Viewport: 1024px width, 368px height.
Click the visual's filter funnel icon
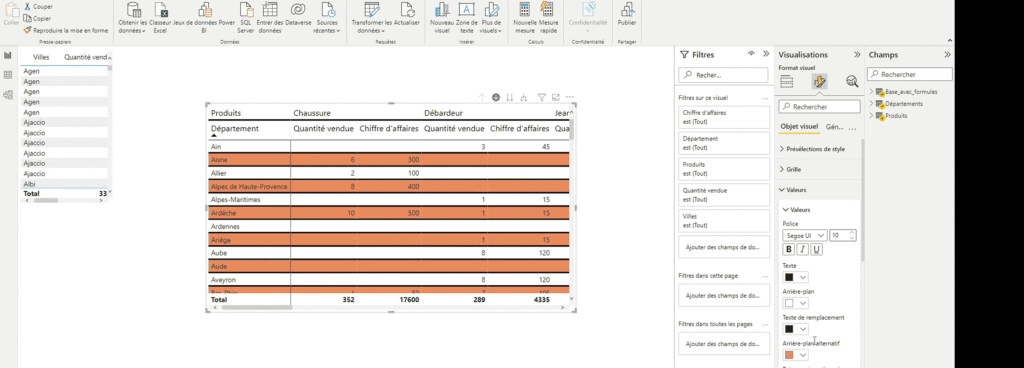pos(541,97)
